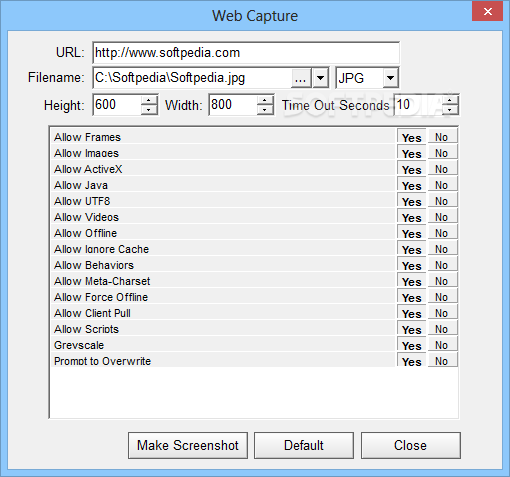
Task: Click the Width value field
Action: pyautogui.click(x=233, y=105)
